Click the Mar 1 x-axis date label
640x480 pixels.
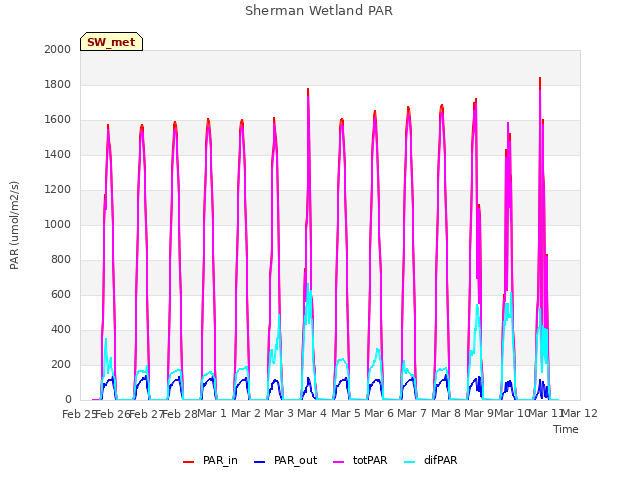212,413
